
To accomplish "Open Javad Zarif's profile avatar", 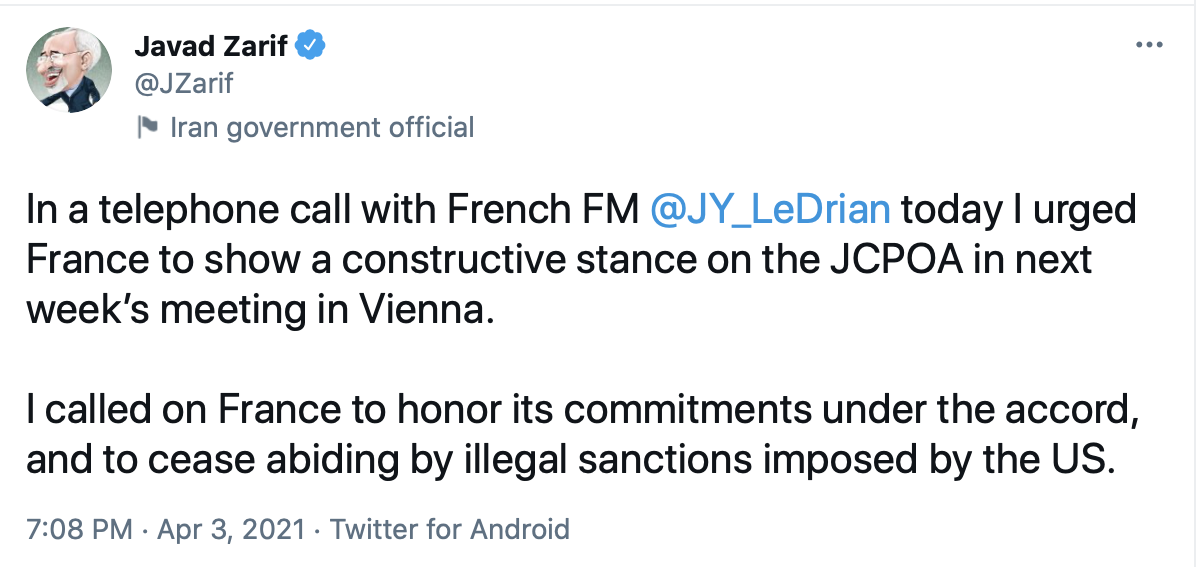I will (67, 66).
